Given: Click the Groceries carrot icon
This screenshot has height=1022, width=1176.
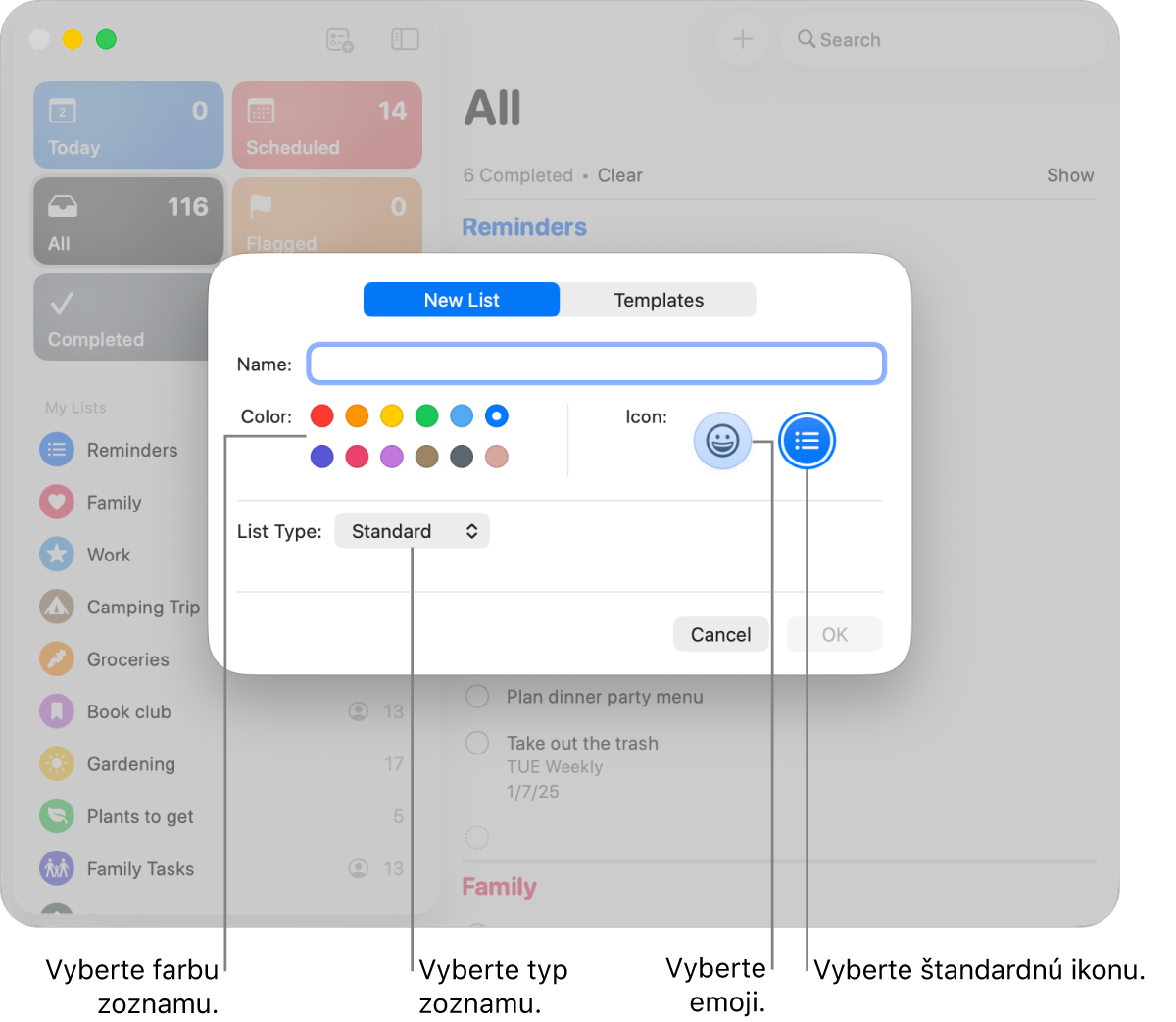Looking at the screenshot, I should coord(57,659).
